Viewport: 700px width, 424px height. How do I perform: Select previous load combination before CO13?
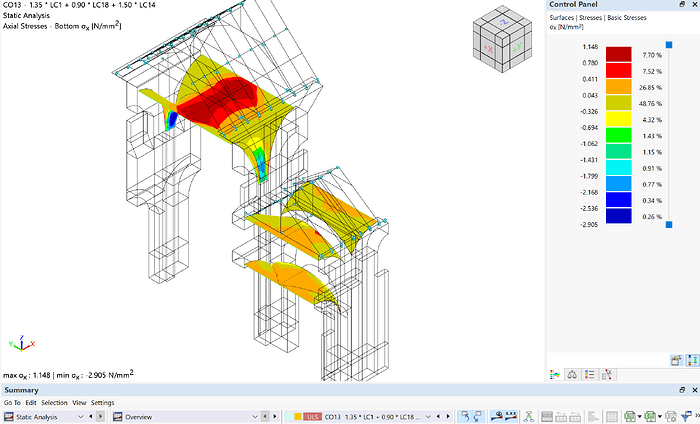coord(438,416)
